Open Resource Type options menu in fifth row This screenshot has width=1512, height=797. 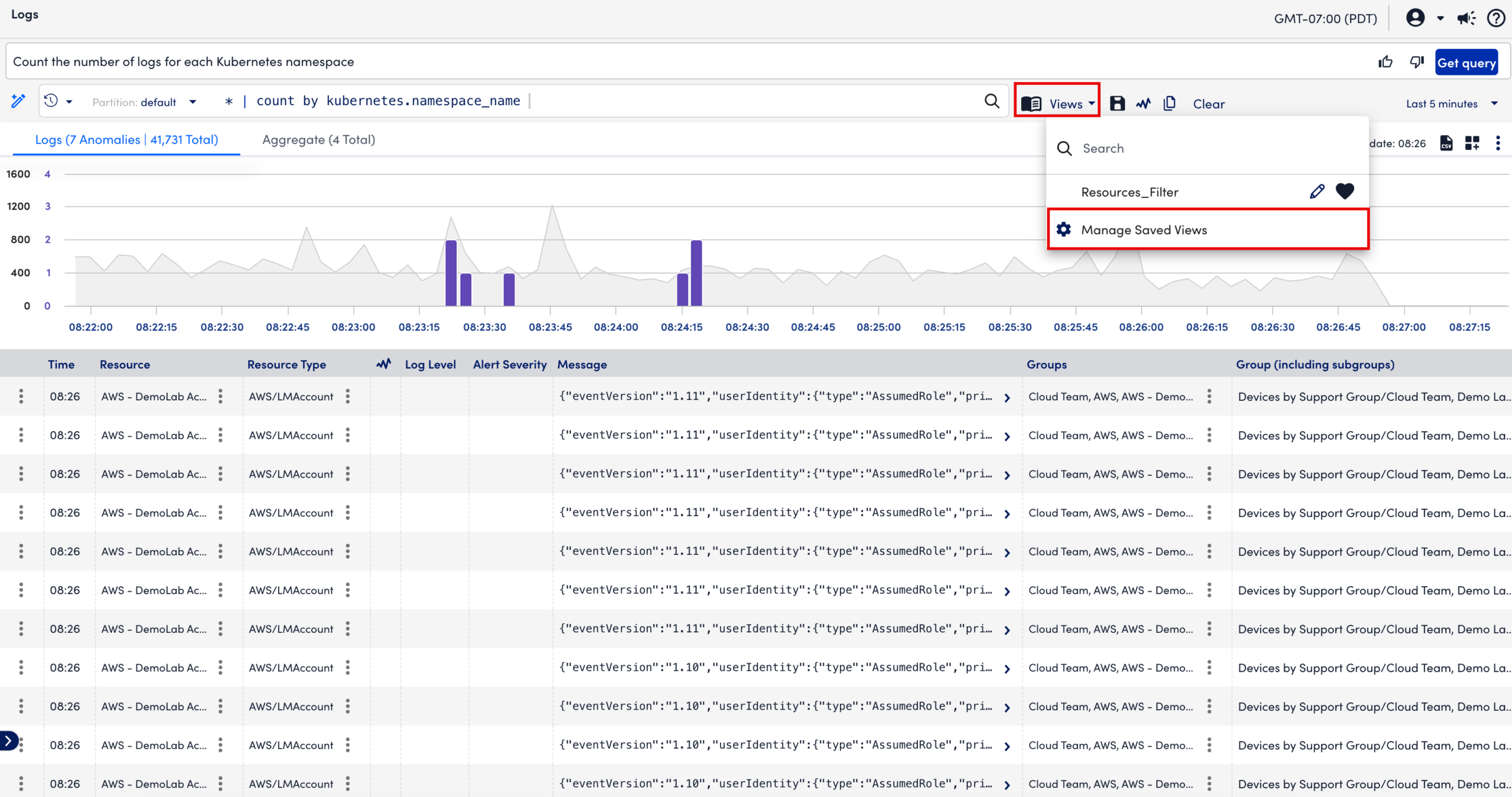click(x=348, y=551)
